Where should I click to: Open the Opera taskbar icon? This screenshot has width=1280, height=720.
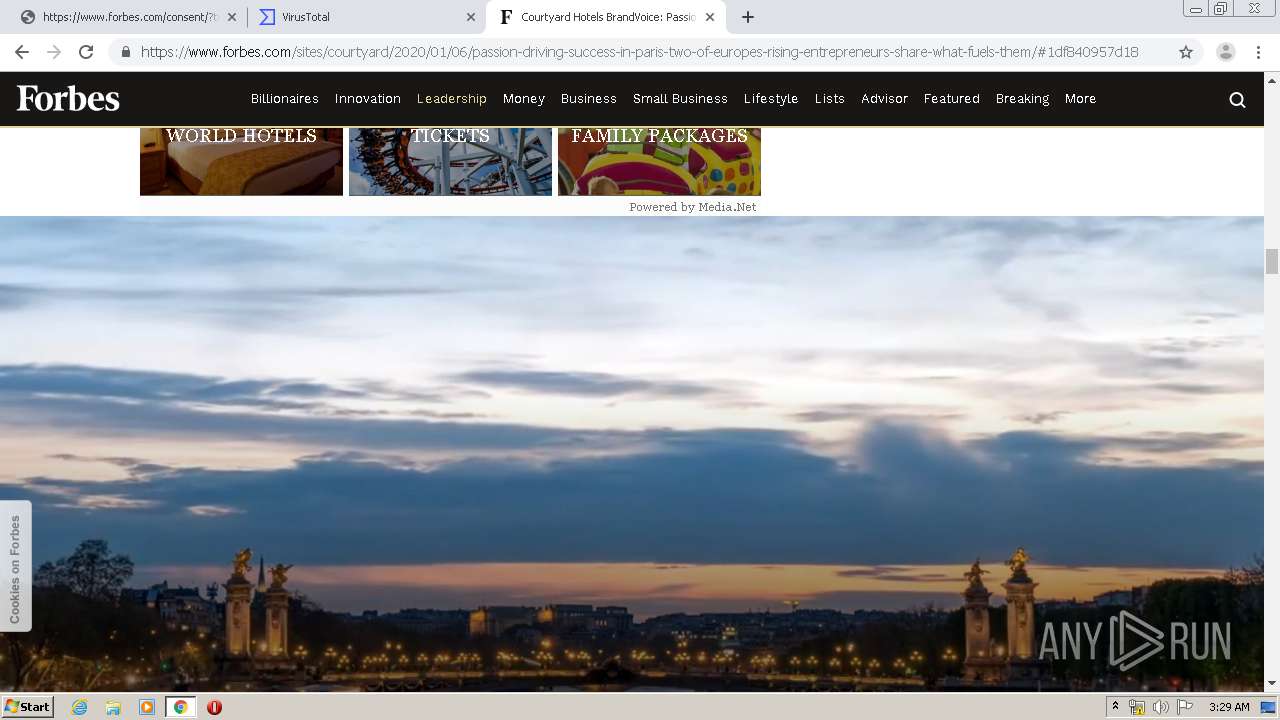coord(214,707)
